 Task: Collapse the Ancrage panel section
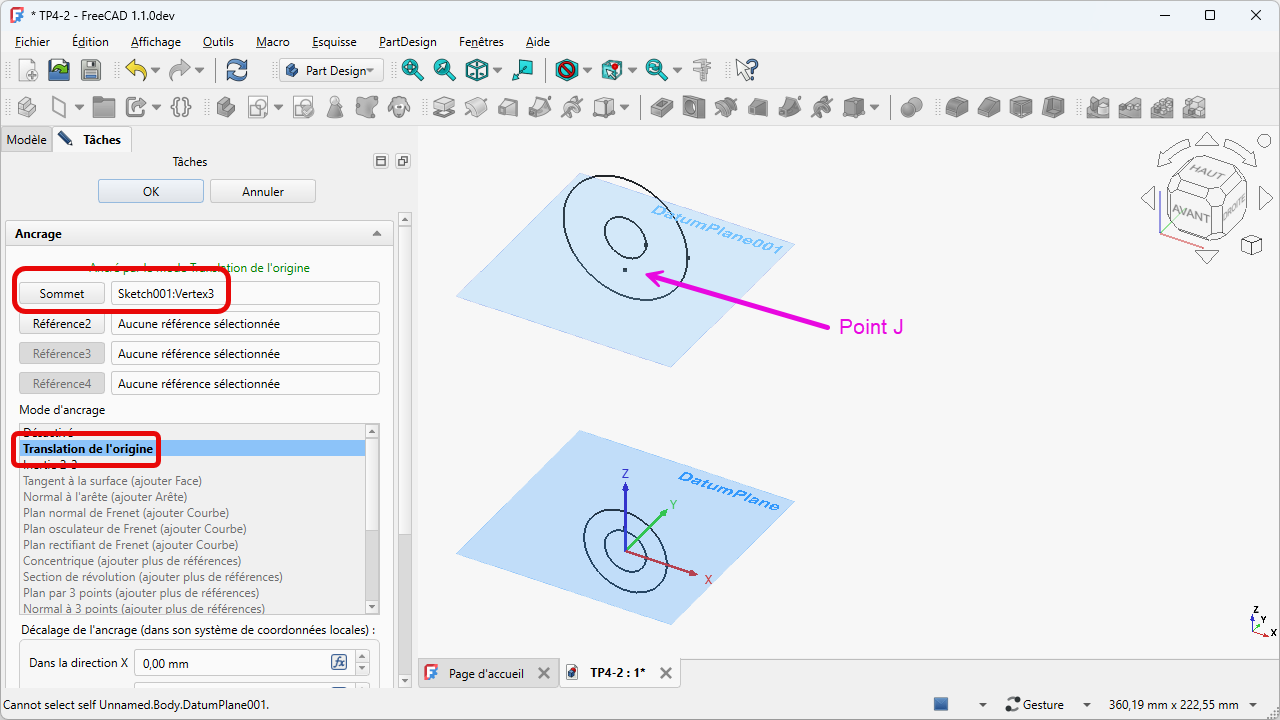point(377,234)
